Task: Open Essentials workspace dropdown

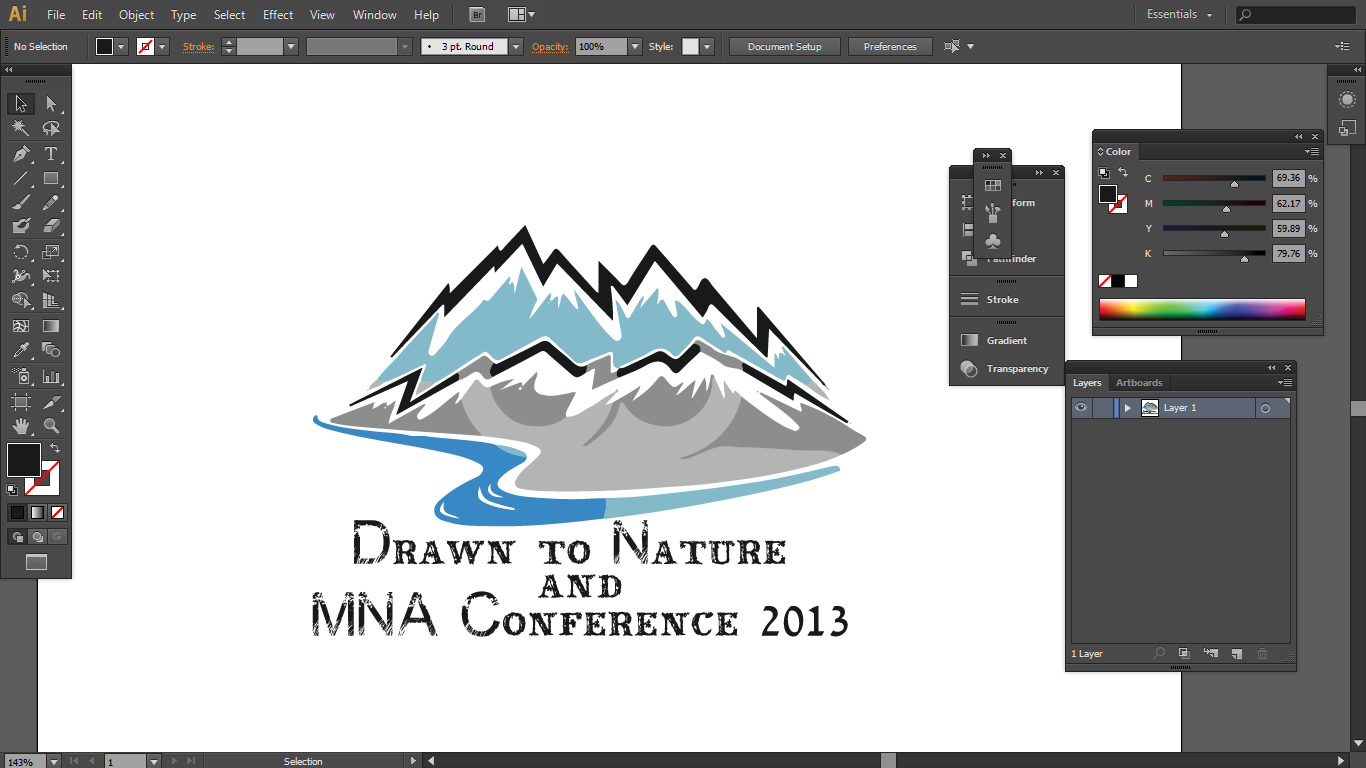Action: point(1179,15)
